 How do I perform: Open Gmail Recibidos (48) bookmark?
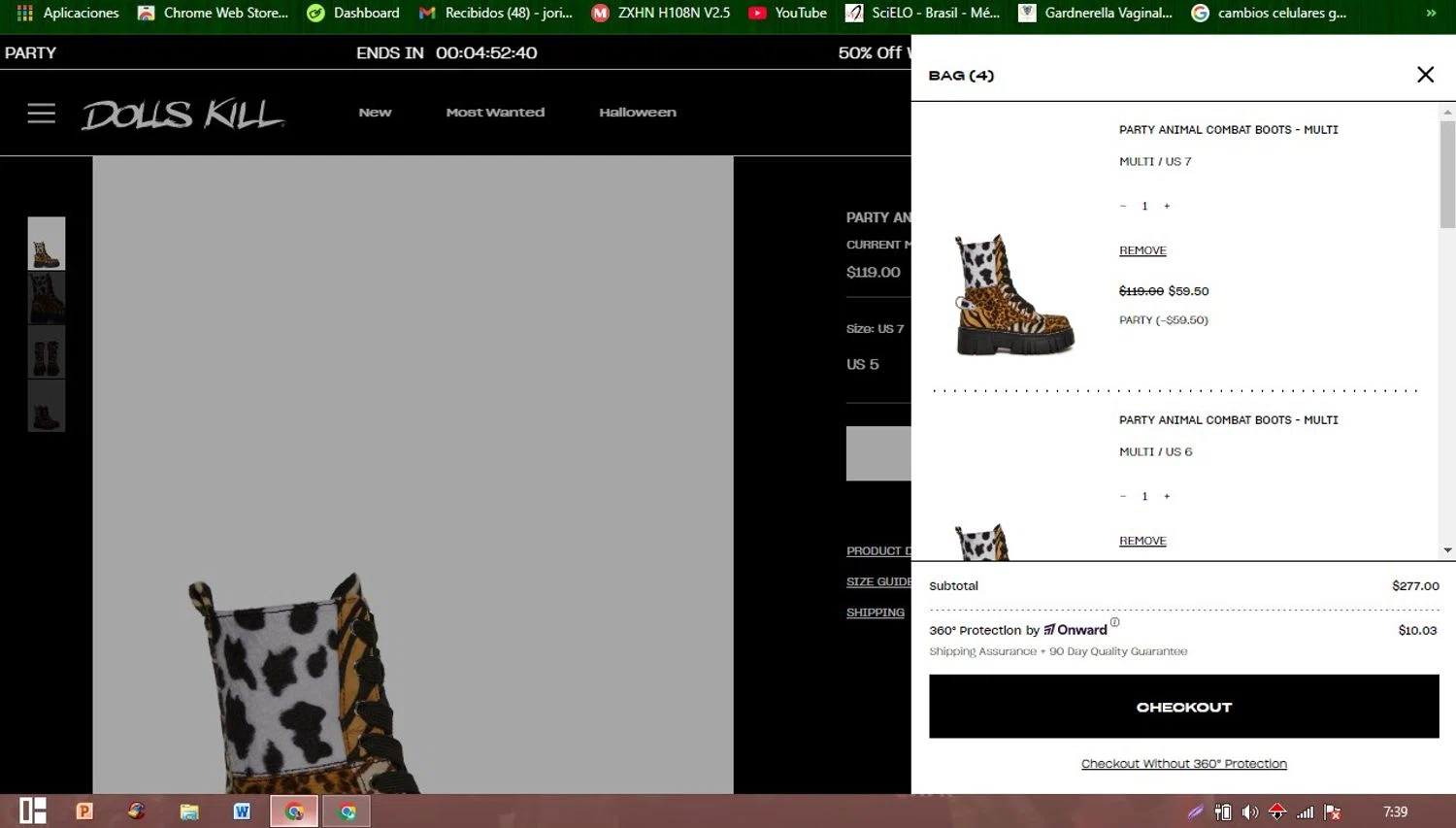pos(496,13)
